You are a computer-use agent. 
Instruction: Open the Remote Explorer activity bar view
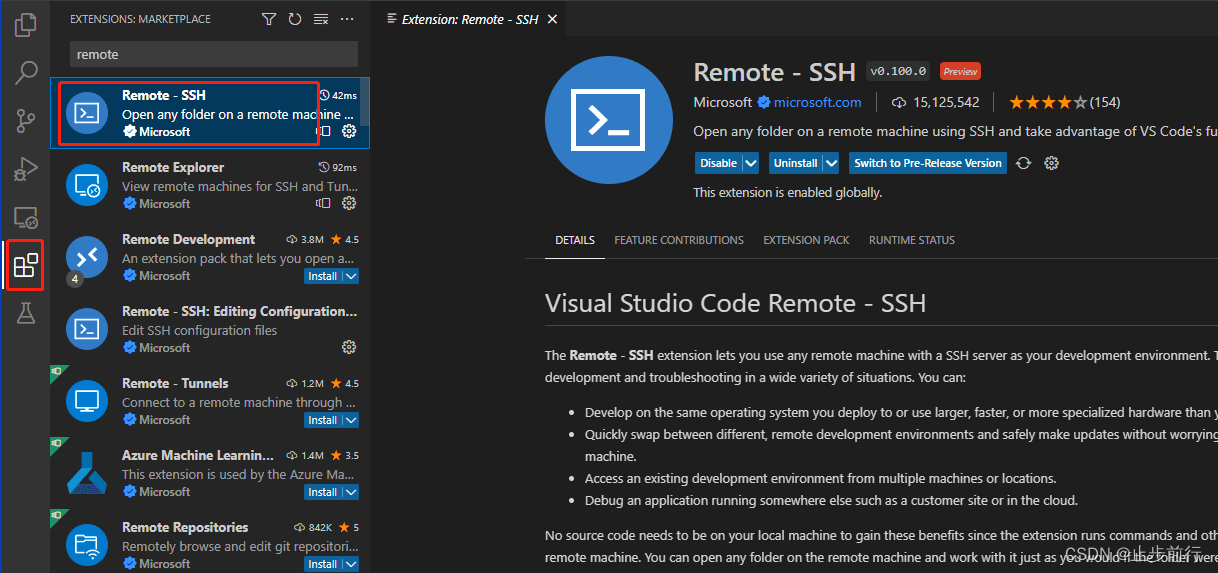point(26,217)
